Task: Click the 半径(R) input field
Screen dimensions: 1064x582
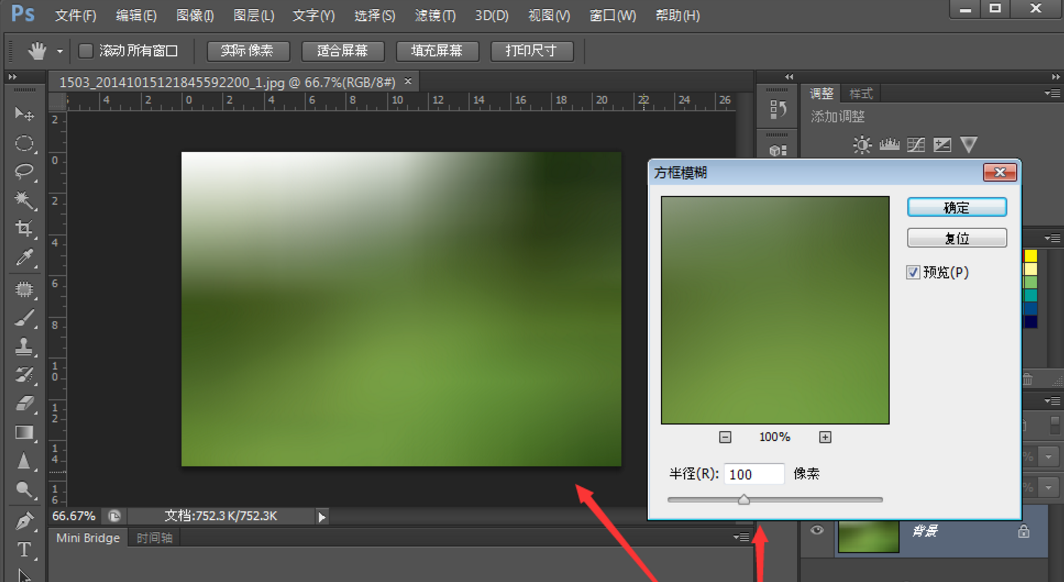Action: [754, 474]
